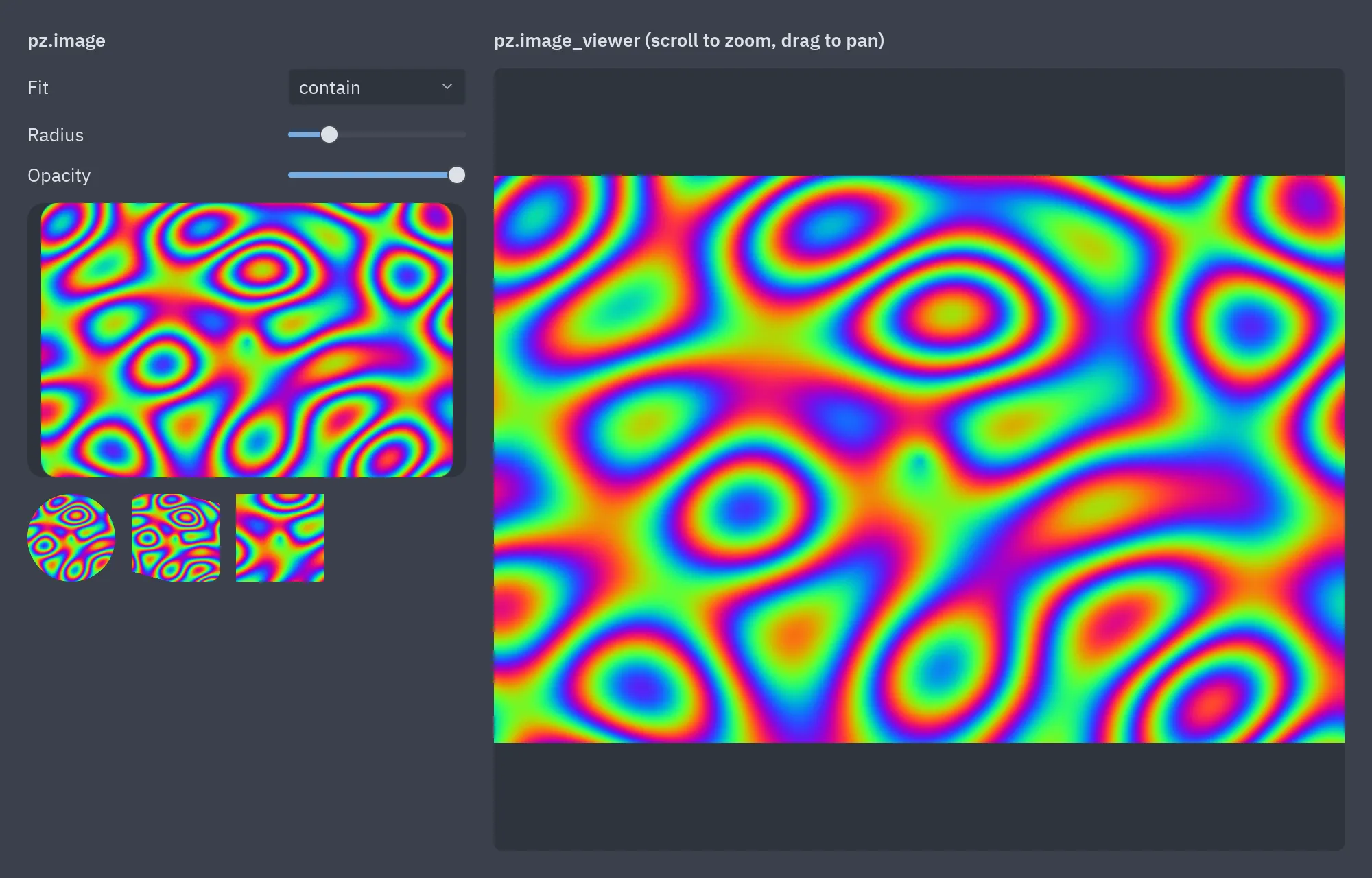Click the pz.image_viewer heading text
The height and width of the screenshot is (878, 1372).
[x=689, y=40]
